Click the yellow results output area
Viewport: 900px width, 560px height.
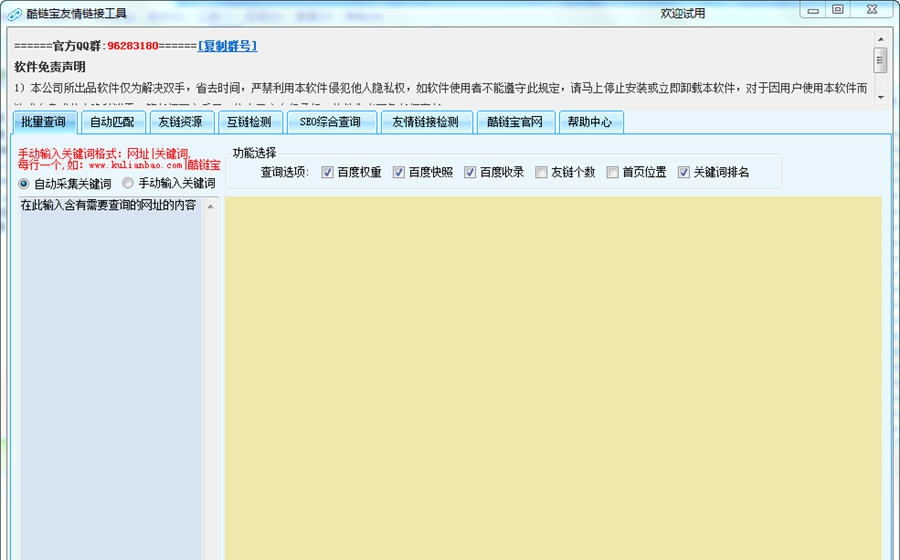click(553, 378)
